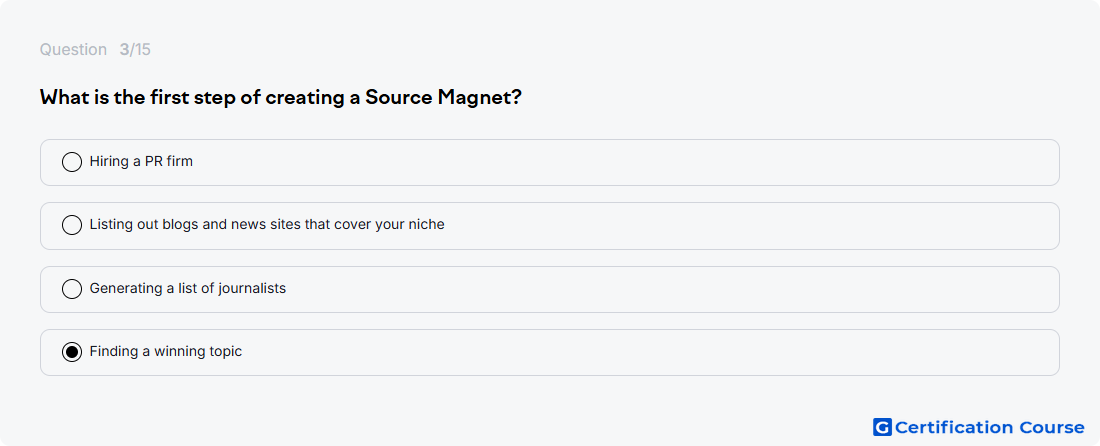The width and height of the screenshot is (1100, 446).
Task: Click the "Listing out blogs and news sites" text
Action: 267,225
